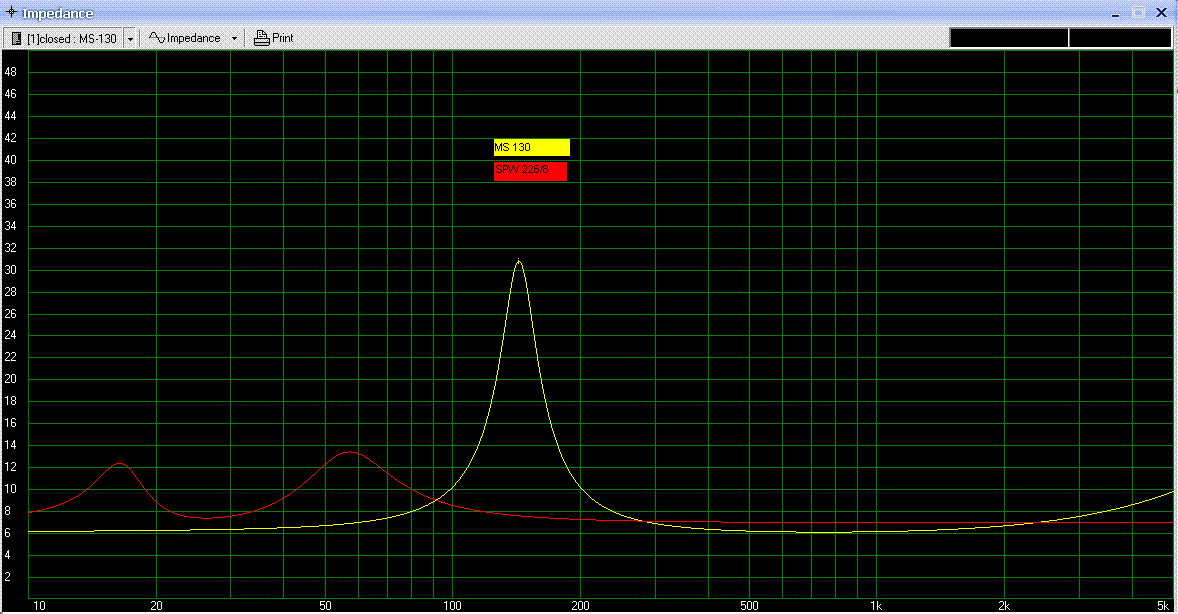Click the Impedance window title icon
Image resolution: width=1178 pixels, height=614 pixels.
click(11, 12)
